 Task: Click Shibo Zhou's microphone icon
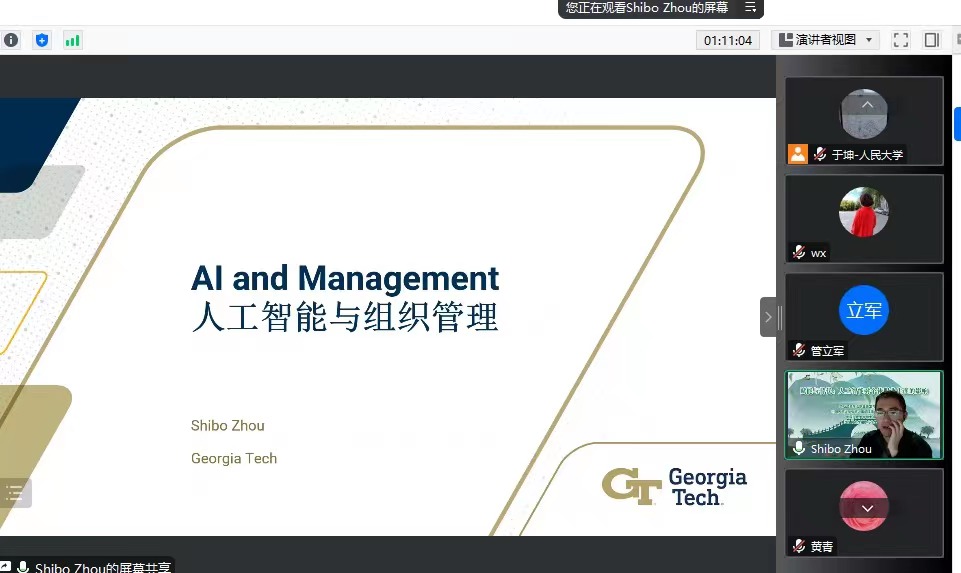pos(799,449)
